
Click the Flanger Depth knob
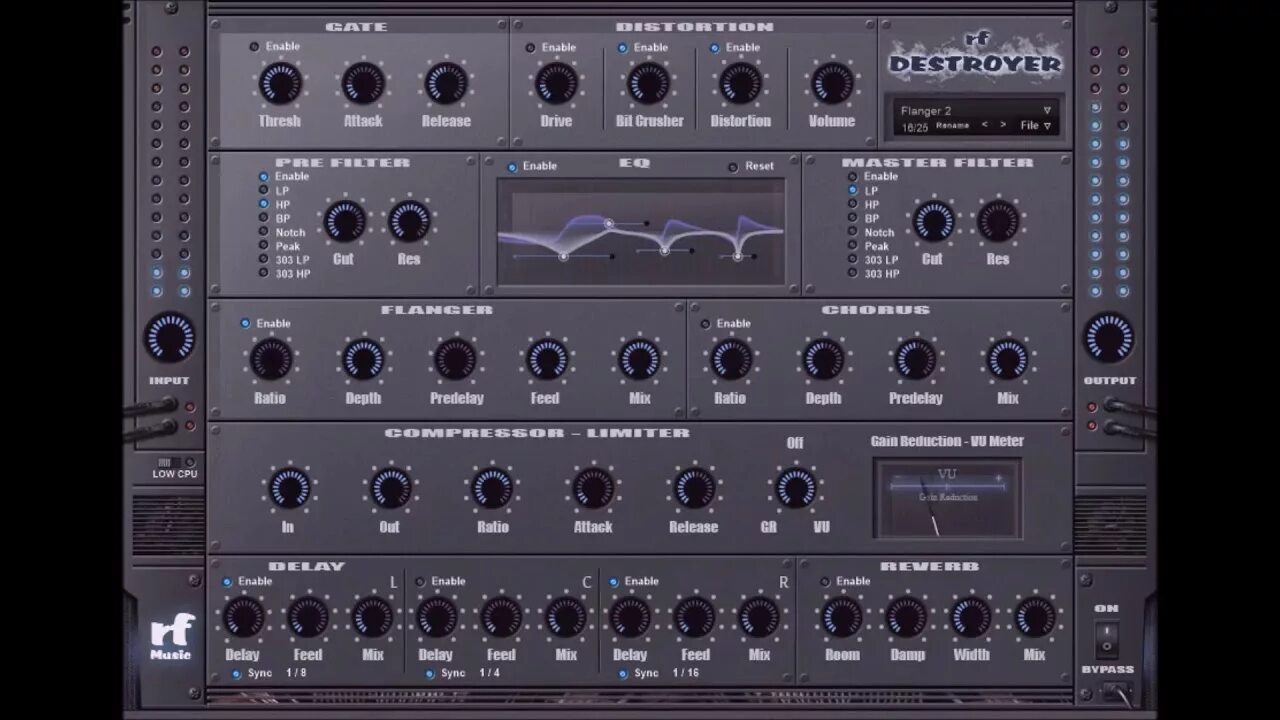pos(363,359)
